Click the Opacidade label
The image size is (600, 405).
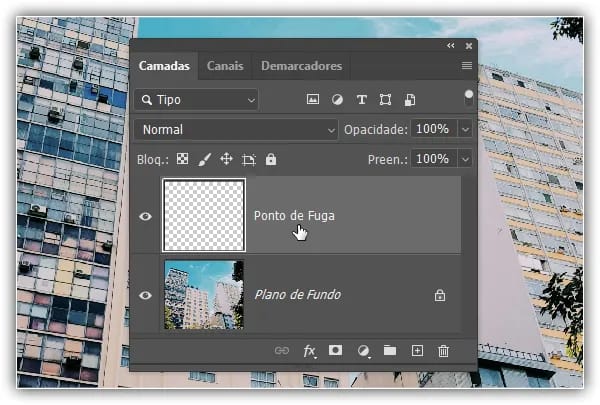[375, 130]
